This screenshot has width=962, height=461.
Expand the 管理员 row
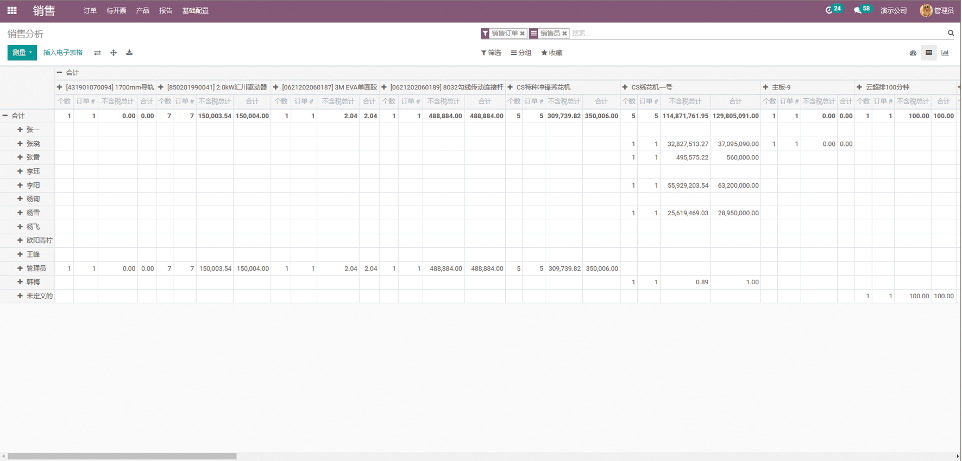tap(20, 269)
